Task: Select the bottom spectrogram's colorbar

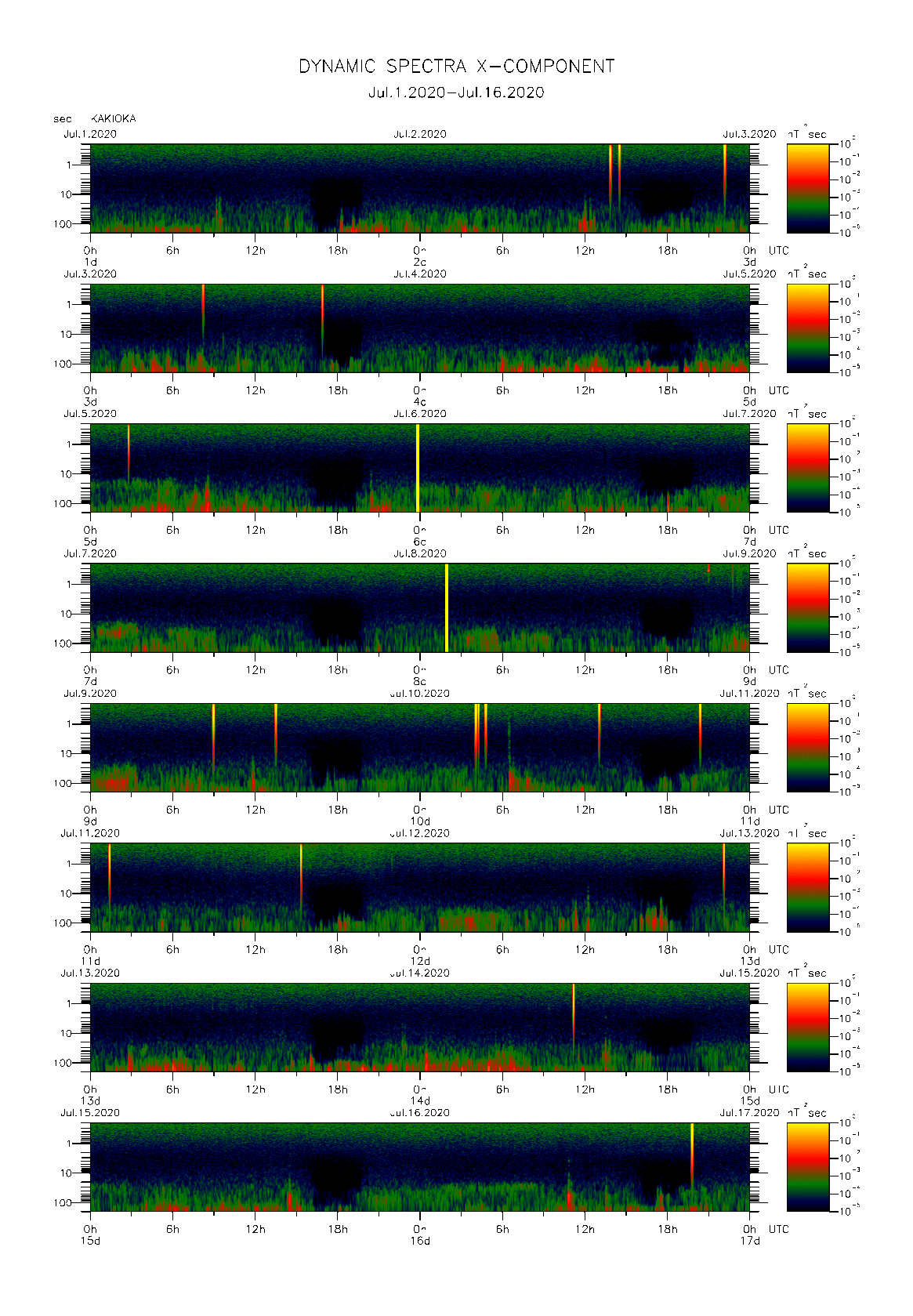Action: 807,1167
